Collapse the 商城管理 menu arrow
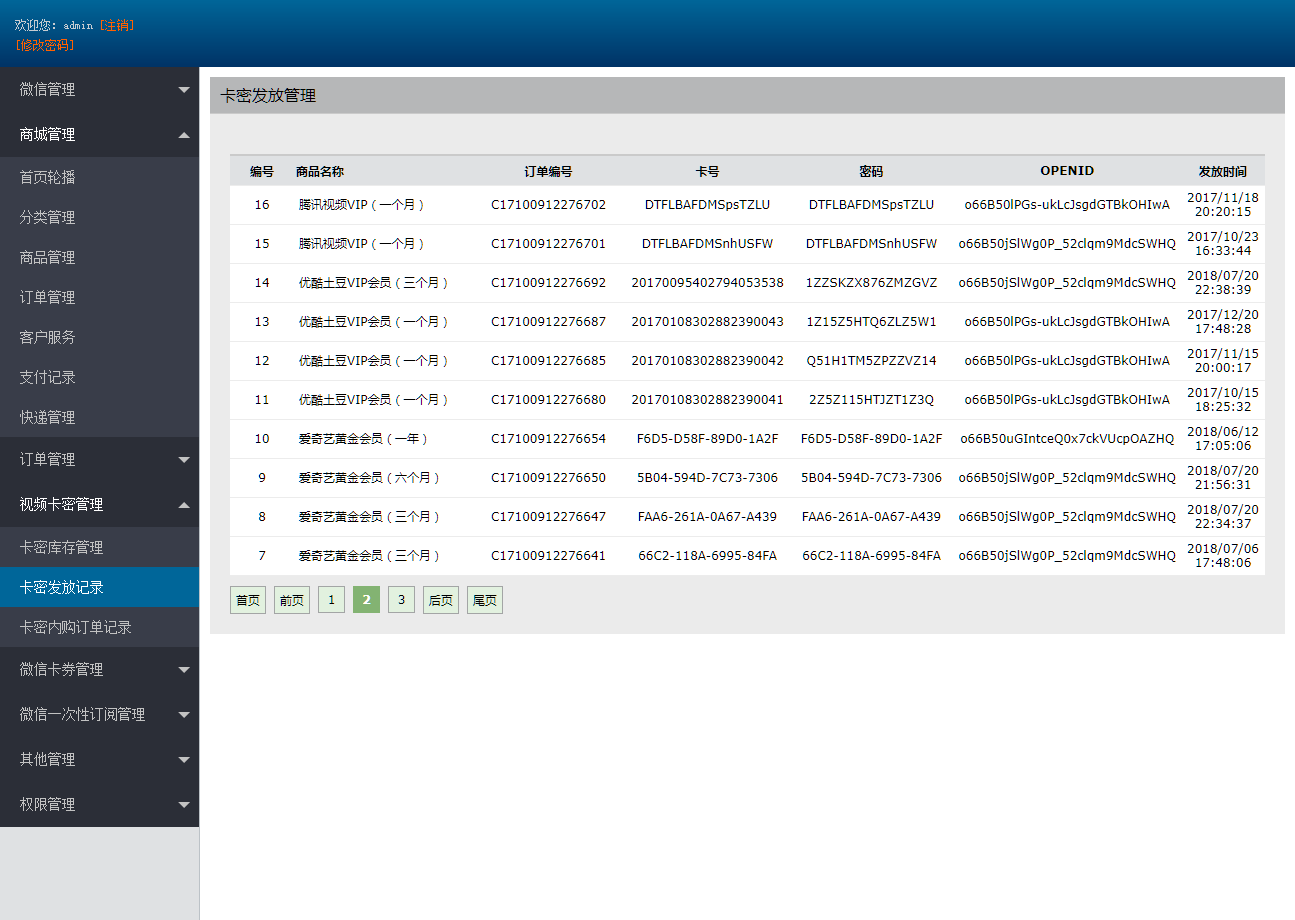 tap(184, 135)
